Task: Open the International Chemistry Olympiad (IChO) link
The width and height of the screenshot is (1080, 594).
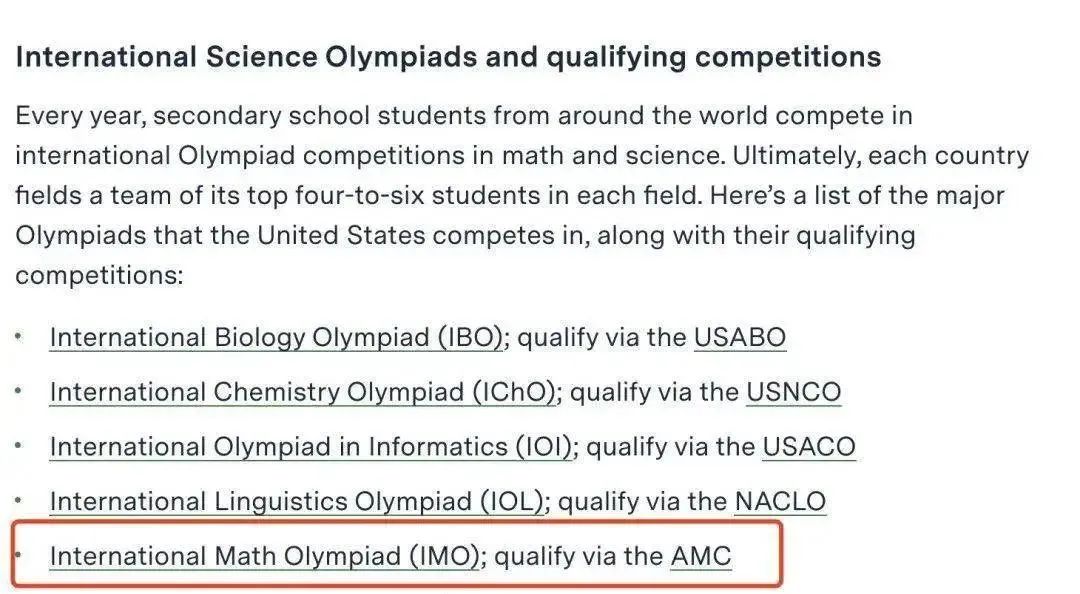Action: pyautogui.click(x=302, y=392)
